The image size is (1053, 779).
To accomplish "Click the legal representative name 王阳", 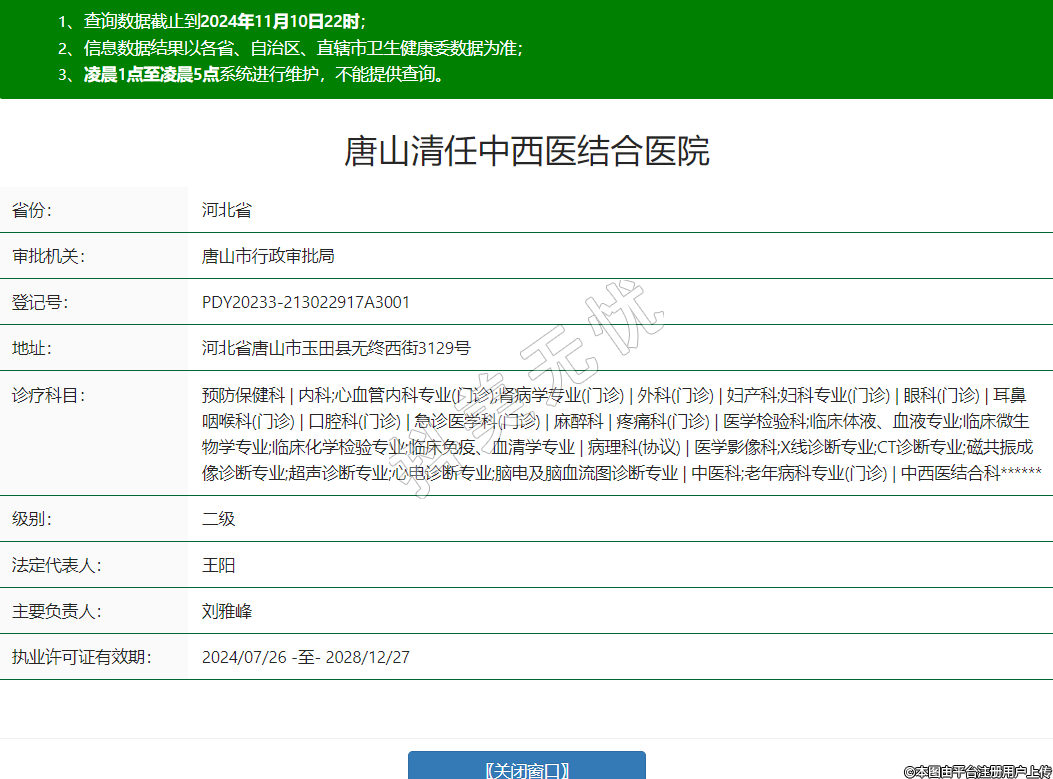I will click(x=218, y=565).
